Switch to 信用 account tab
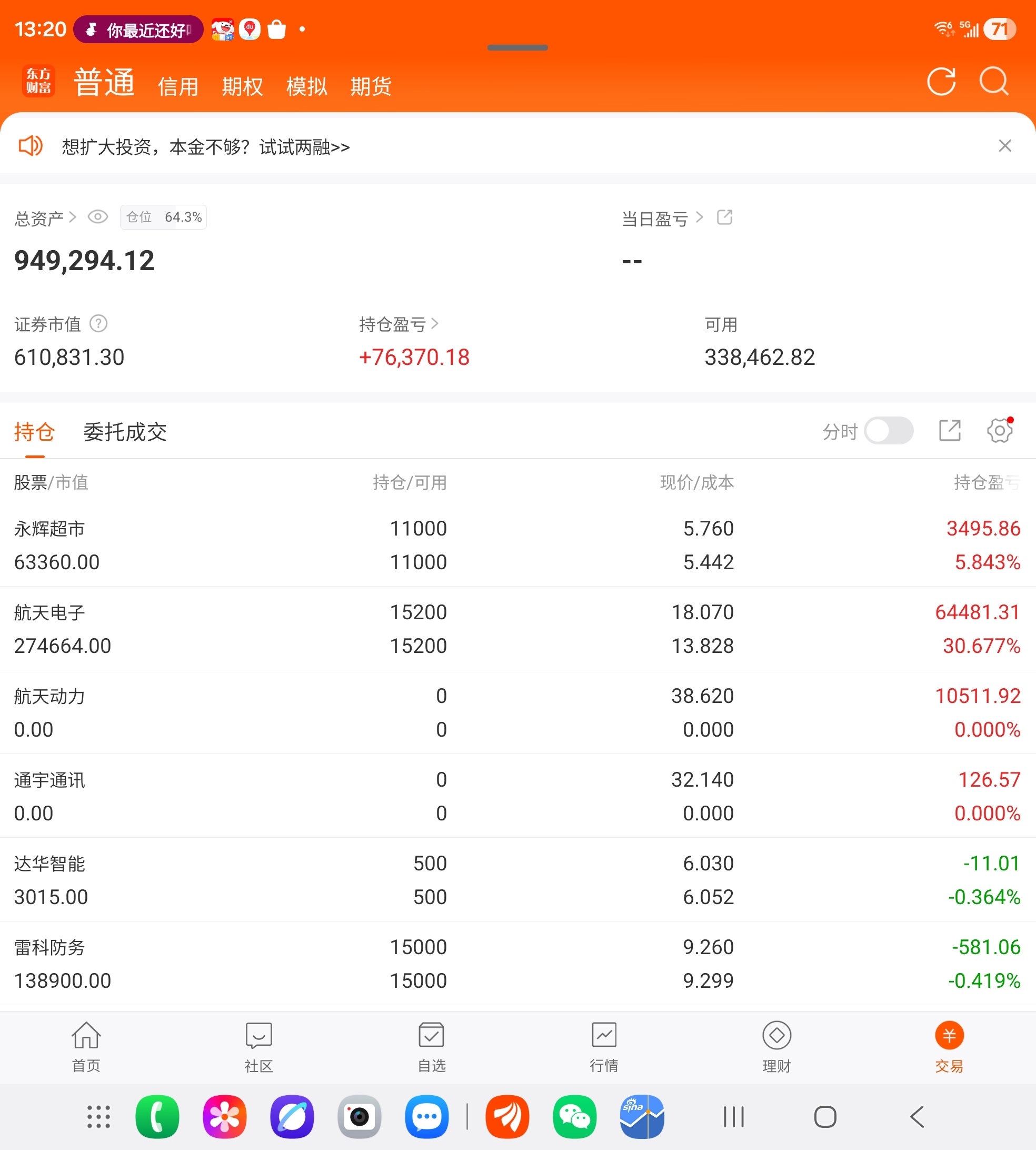The height and width of the screenshot is (1150, 1036). (x=178, y=87)
